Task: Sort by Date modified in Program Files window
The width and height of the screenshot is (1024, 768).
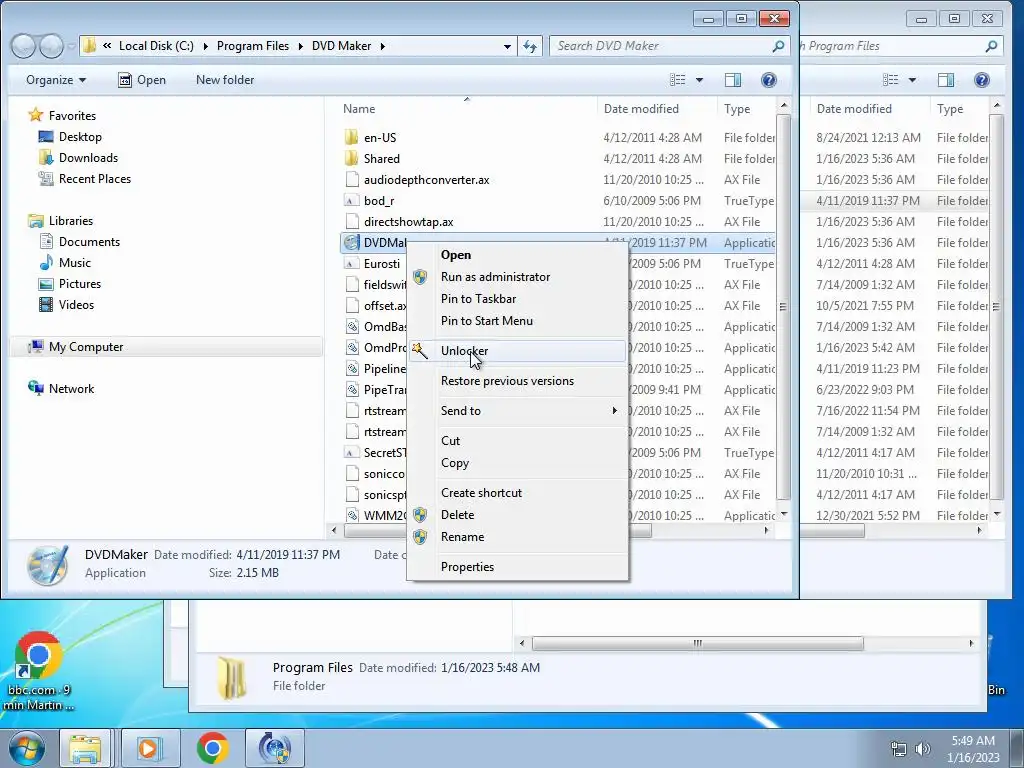Action: click(869, 108)
